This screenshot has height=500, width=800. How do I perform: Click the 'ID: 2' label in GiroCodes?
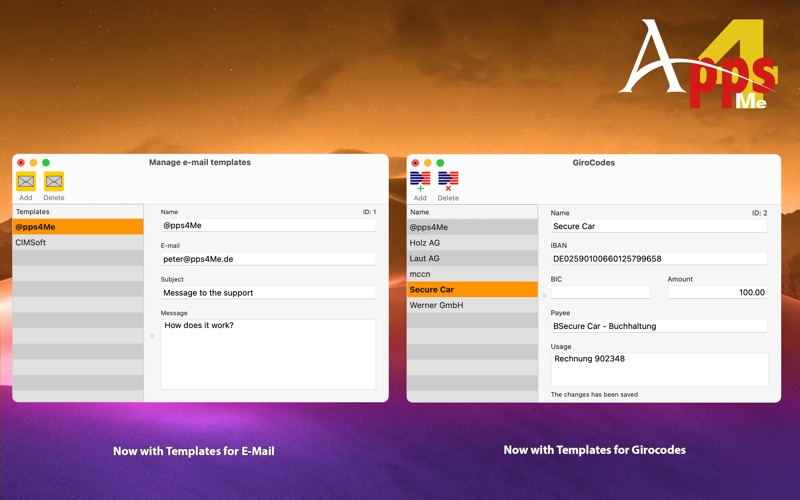point(759,213)
